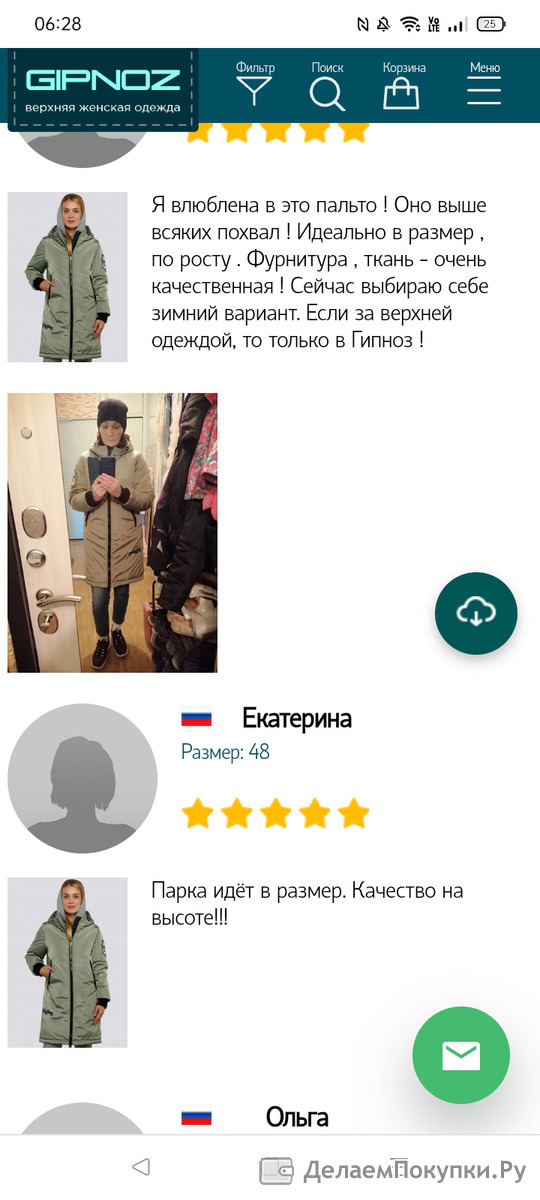Open coat thumbnail beside Екатерина's review
Screen dimensions: 540x1200
68,963
